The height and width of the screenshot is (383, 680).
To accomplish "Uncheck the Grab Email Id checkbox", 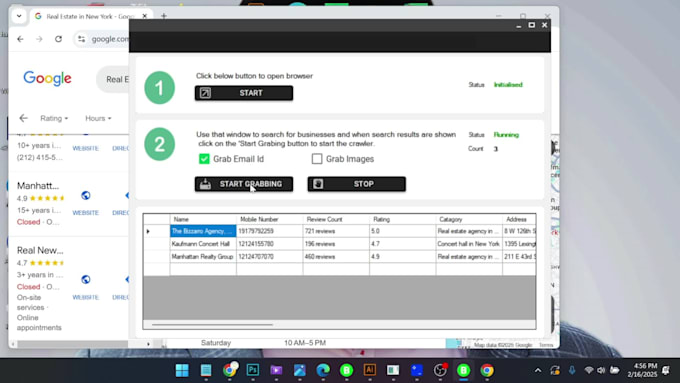I will tap(204, 159).
